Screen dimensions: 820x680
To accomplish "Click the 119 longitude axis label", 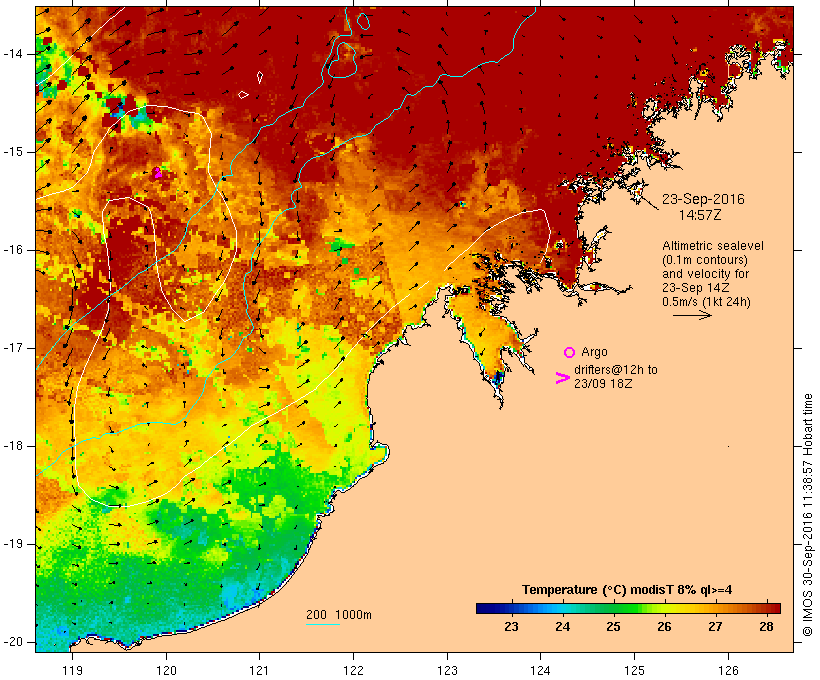I will [x=72, y=670].
